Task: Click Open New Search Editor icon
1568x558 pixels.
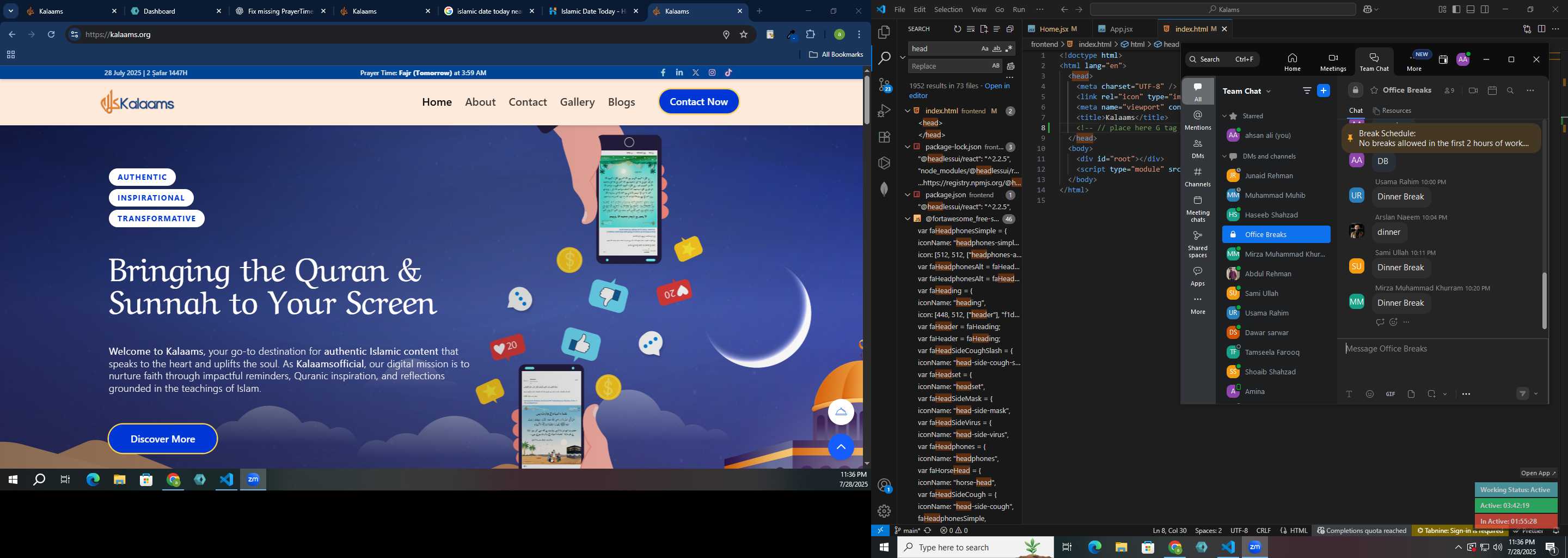Action: (x=984, y=29)
